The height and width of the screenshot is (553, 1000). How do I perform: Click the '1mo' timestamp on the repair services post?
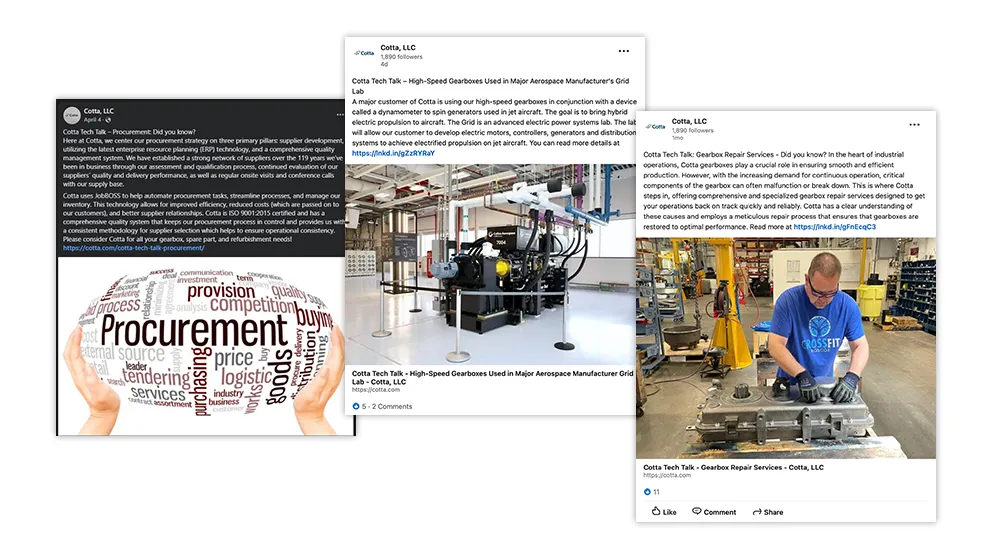tap(677, 138)
